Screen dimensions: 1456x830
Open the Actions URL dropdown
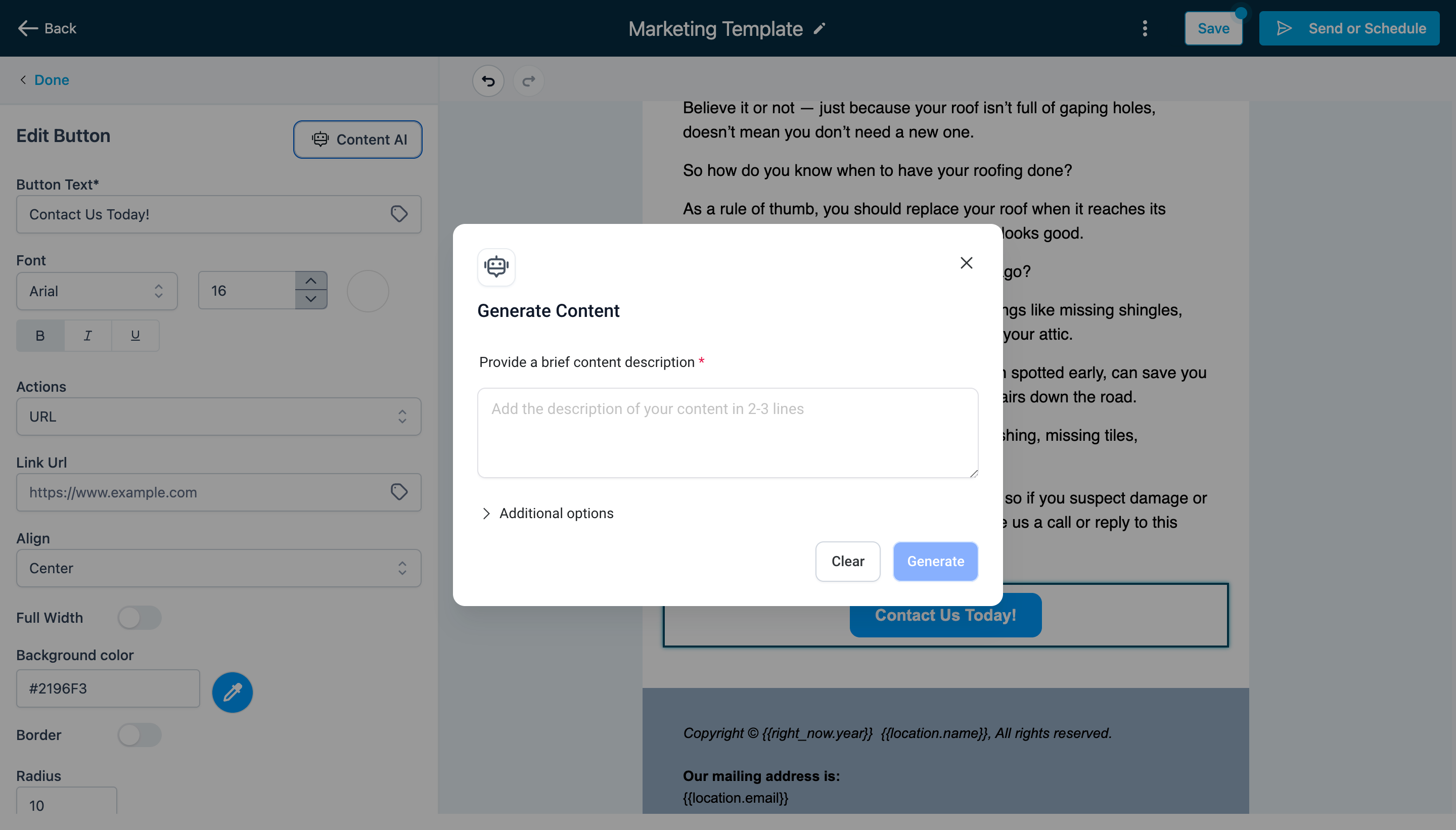click(x=219, y=417)
